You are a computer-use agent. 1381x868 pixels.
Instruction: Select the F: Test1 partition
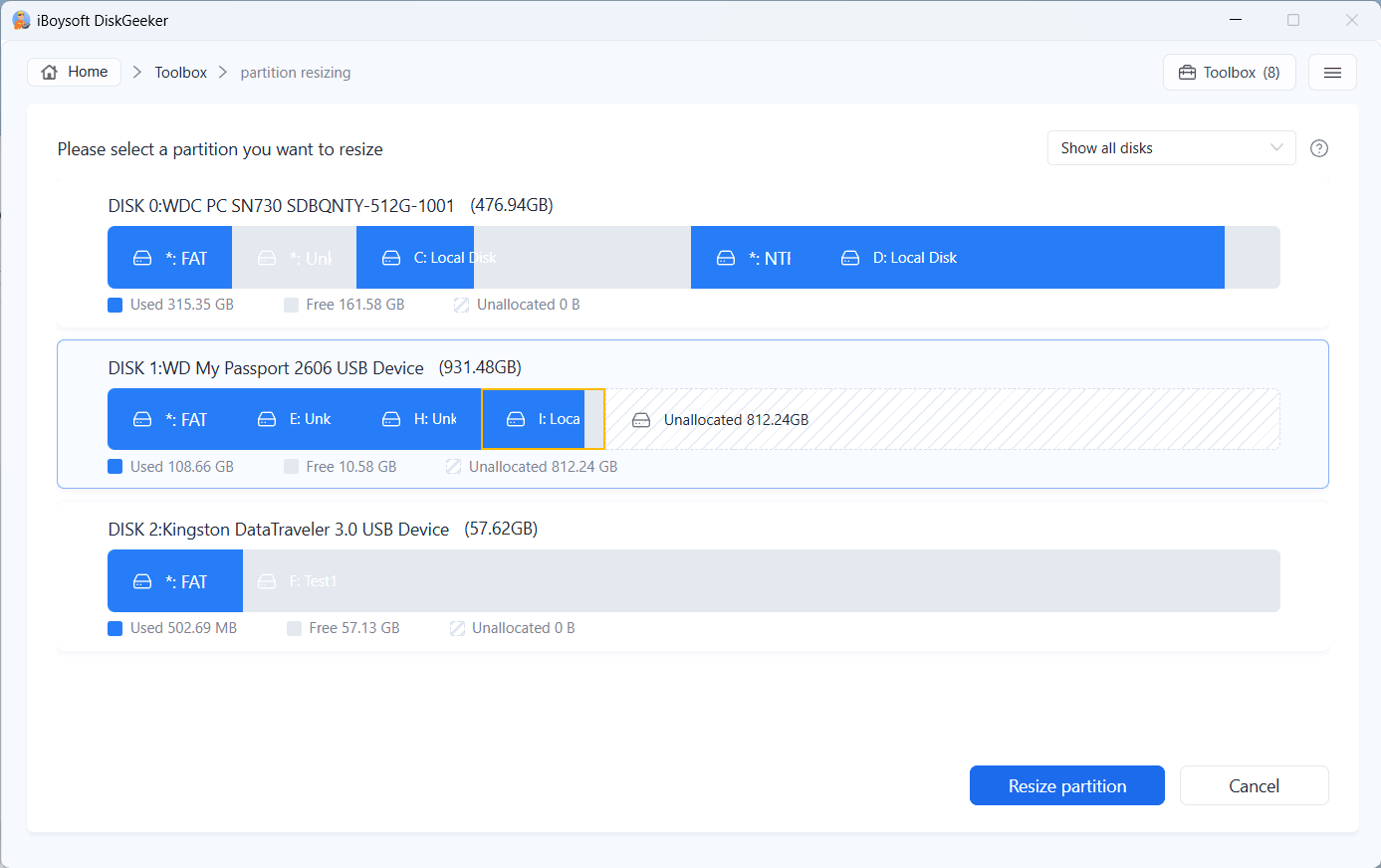pos(762,581)
